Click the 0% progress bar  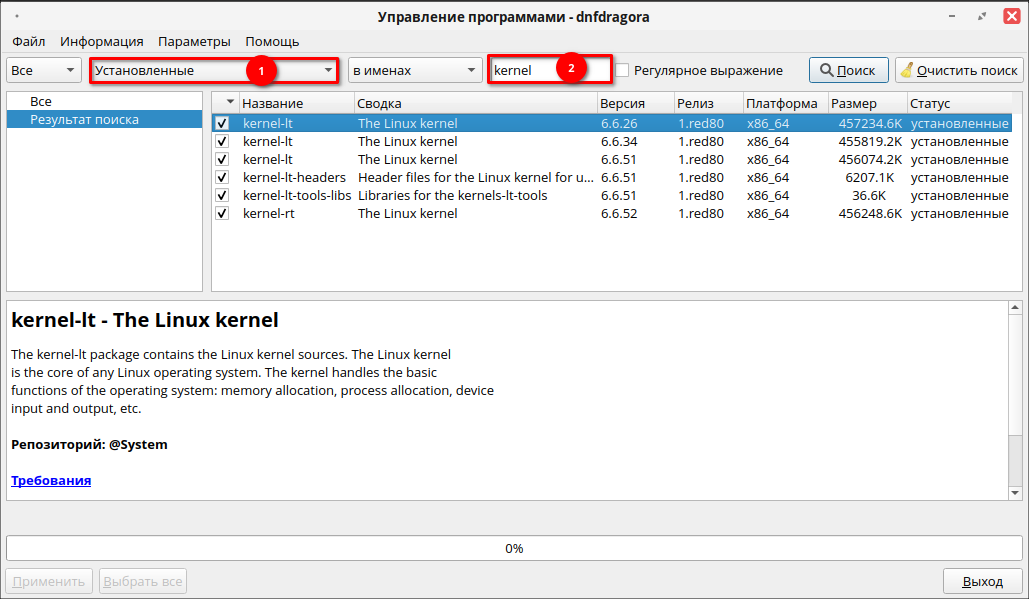tap(514, 548)
